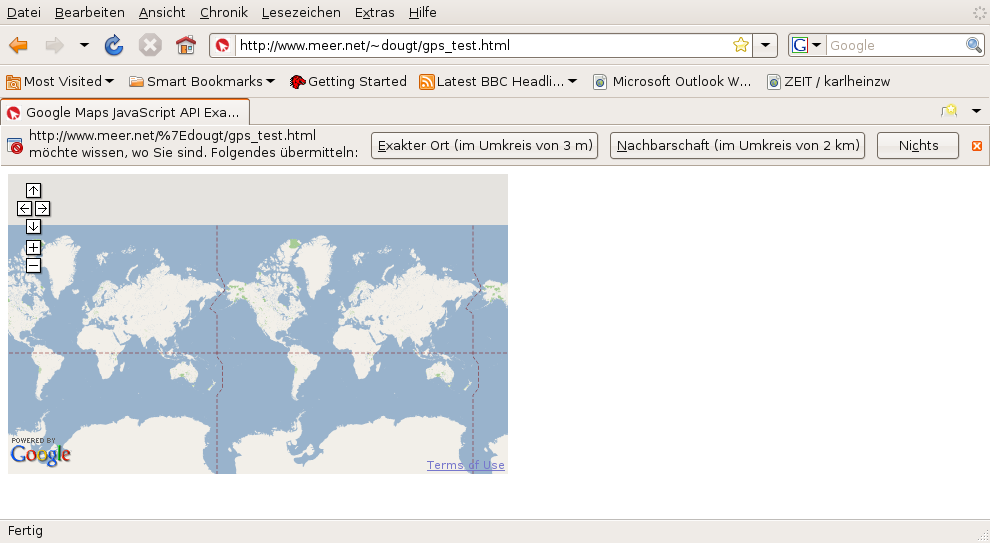Viewport: 990px width, 543px height.
Task: Click the site favicon in the address bar
Action: coord(222,45)
